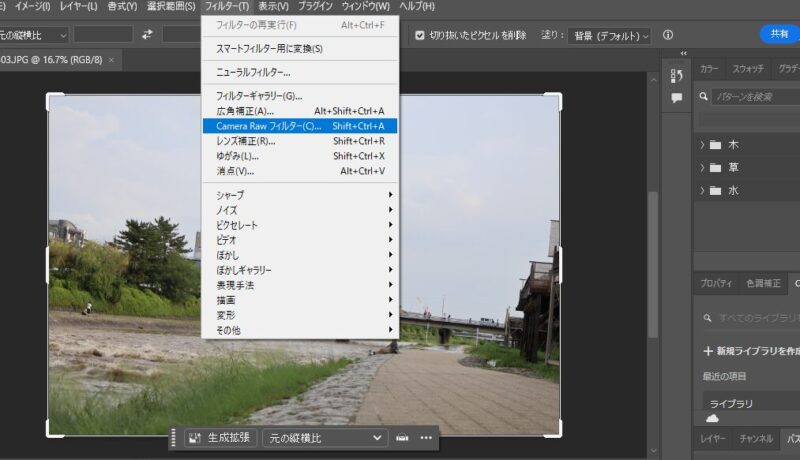Open the History panel icon in the dock
Screen dimensions: 800x460
pyautogui.click(x=677, y=76)
